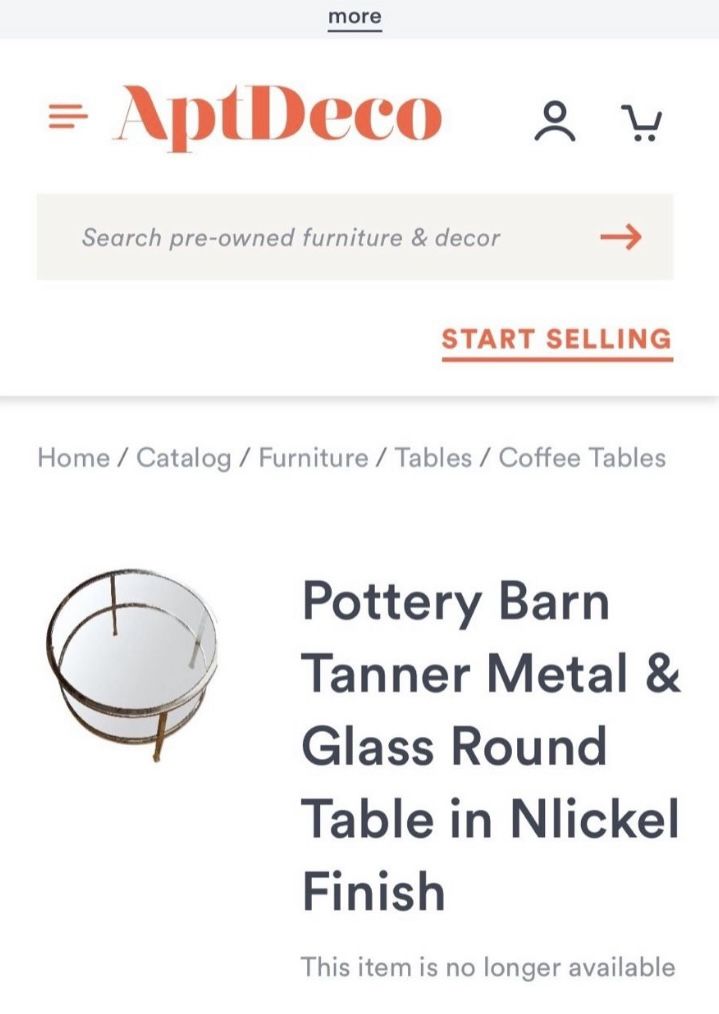
Task: Select Furniture in the breadcrumb trail
Action: point(313,458)
